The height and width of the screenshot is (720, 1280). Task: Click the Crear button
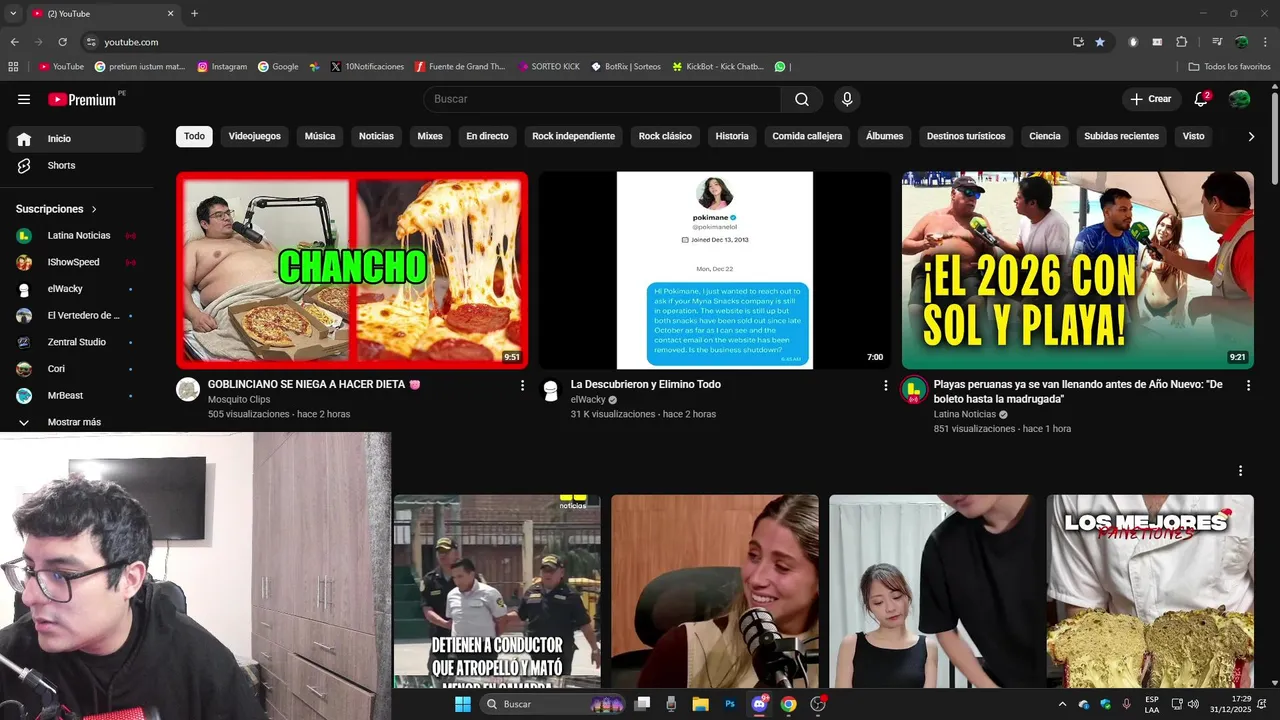coord(1150,99)
